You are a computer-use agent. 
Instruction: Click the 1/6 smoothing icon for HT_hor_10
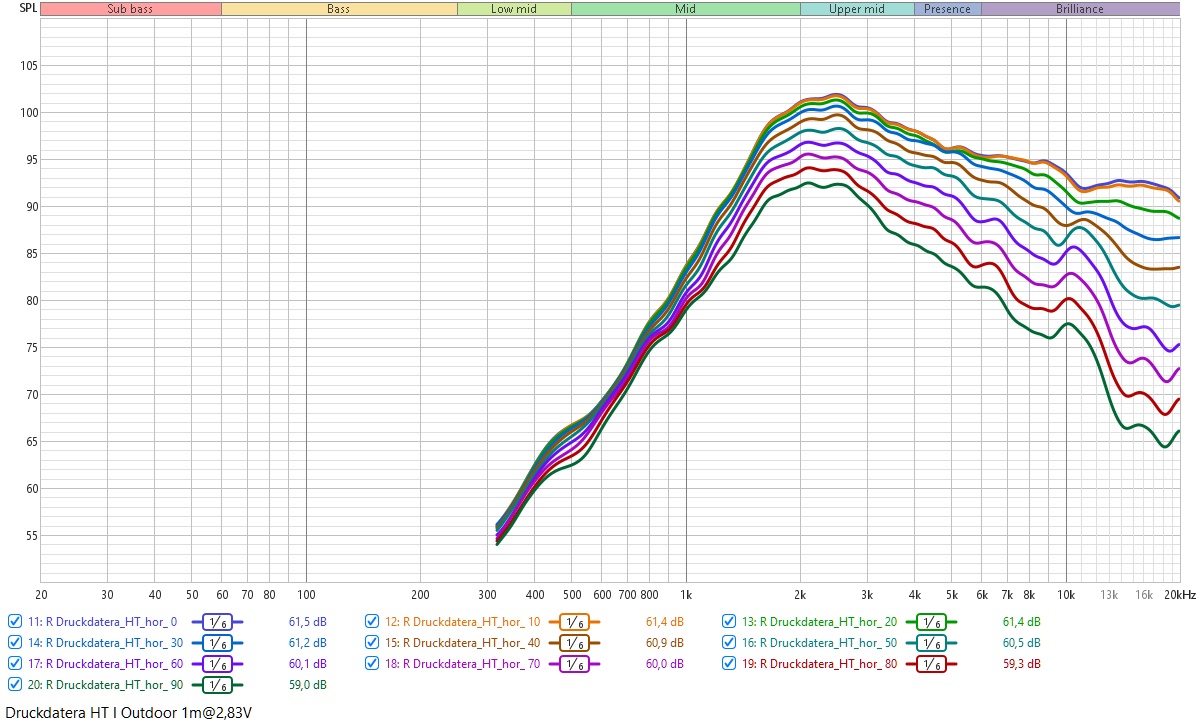574,622
